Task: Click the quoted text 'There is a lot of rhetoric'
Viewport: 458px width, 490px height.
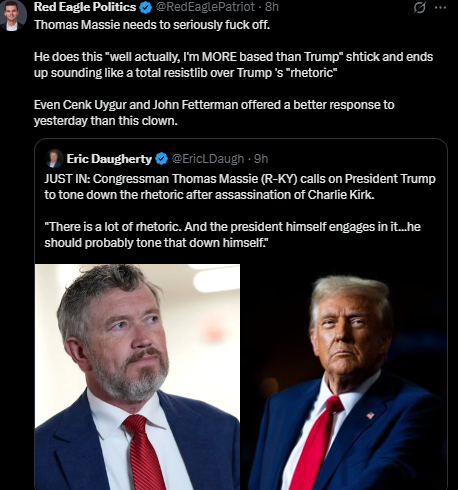Action: coord(232,235)
